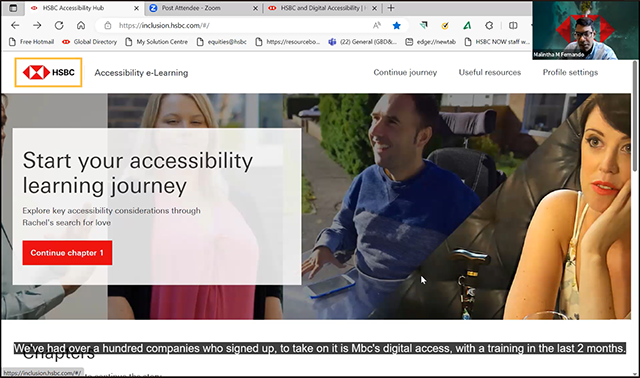Open the Global Directory bookmark
This screenshot has width=640, height=378.
pyautogui.click(x=89, y=42)
